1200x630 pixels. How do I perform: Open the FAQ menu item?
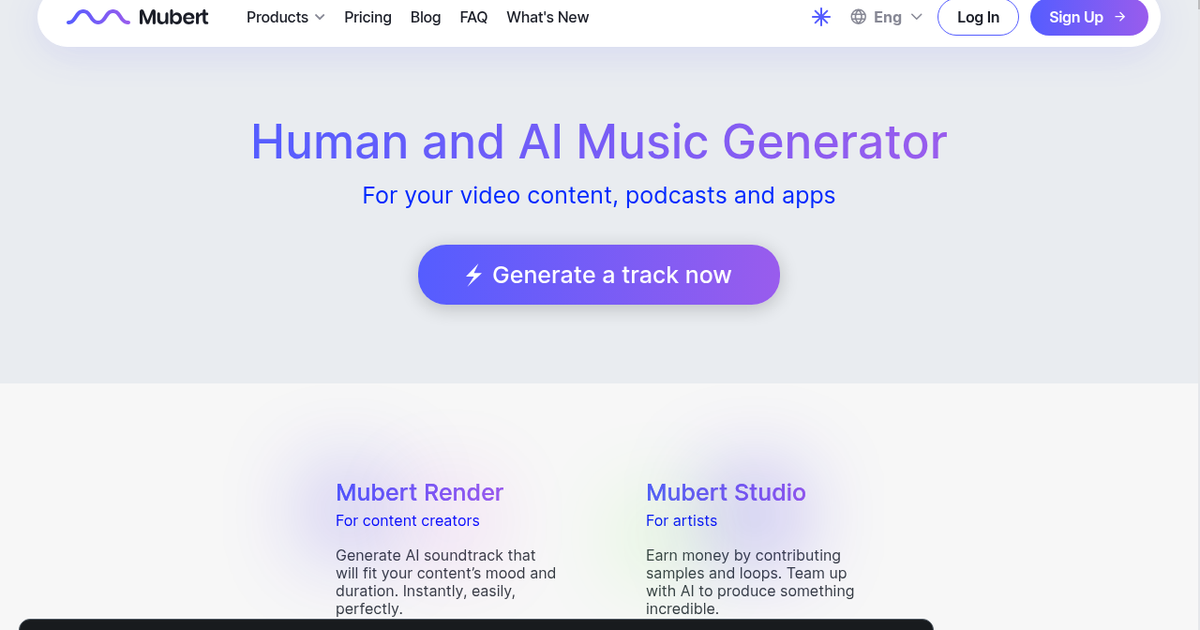click(474, 17)
